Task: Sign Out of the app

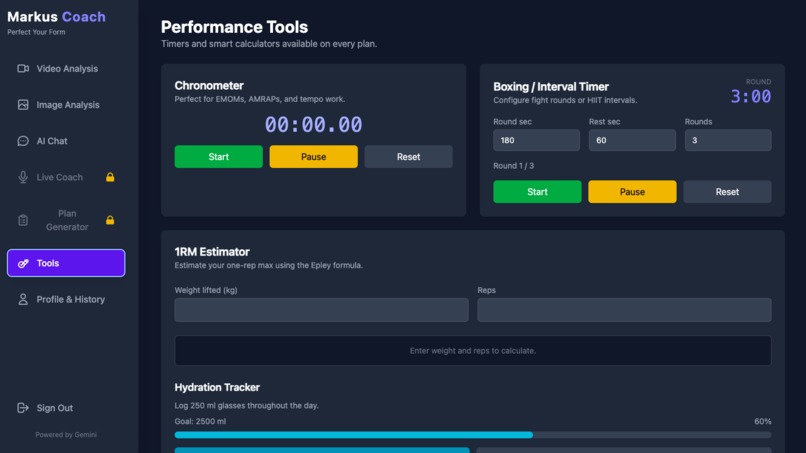Action: click(66, 408)
